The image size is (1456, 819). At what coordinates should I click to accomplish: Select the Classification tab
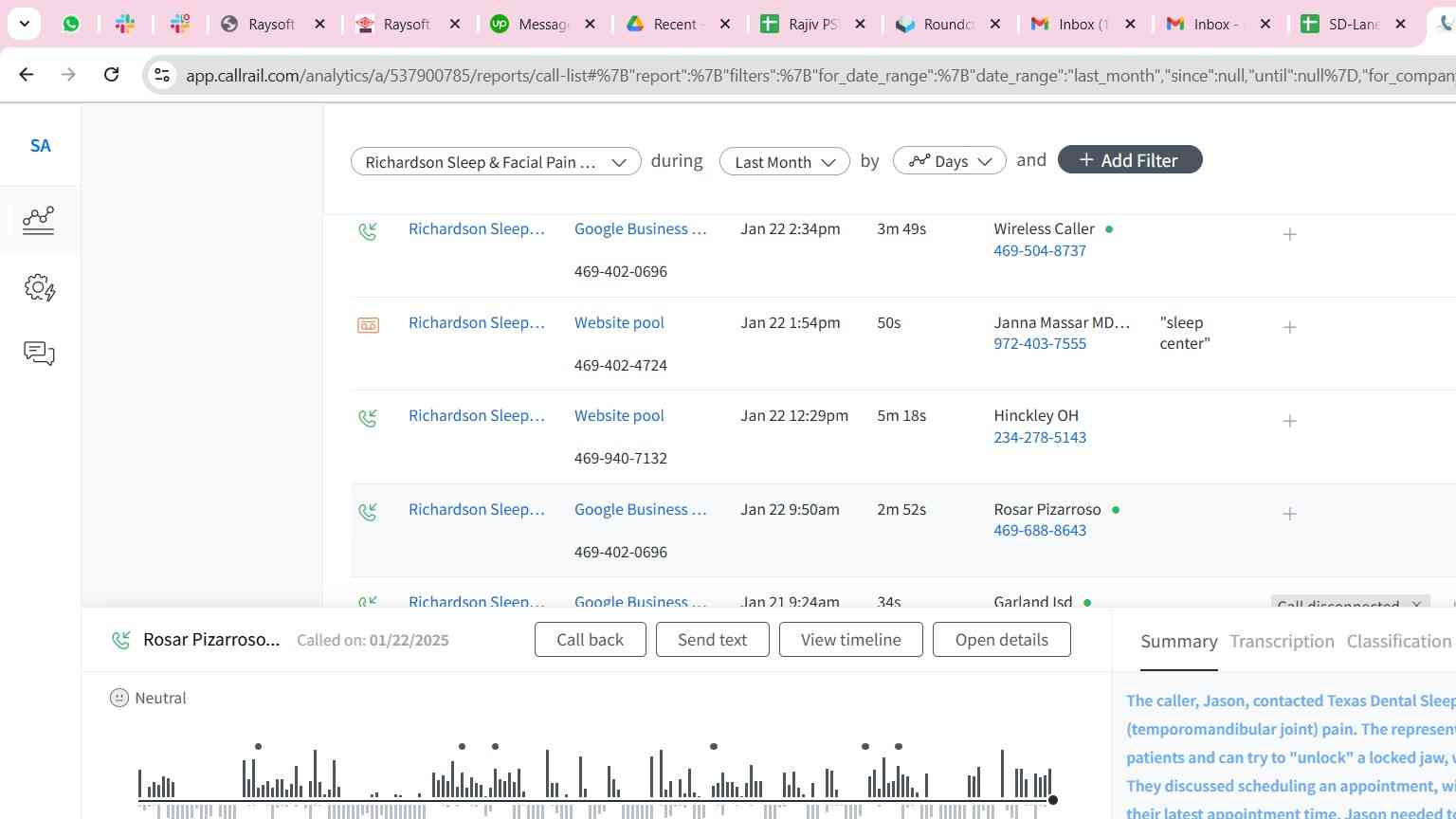1399,642
